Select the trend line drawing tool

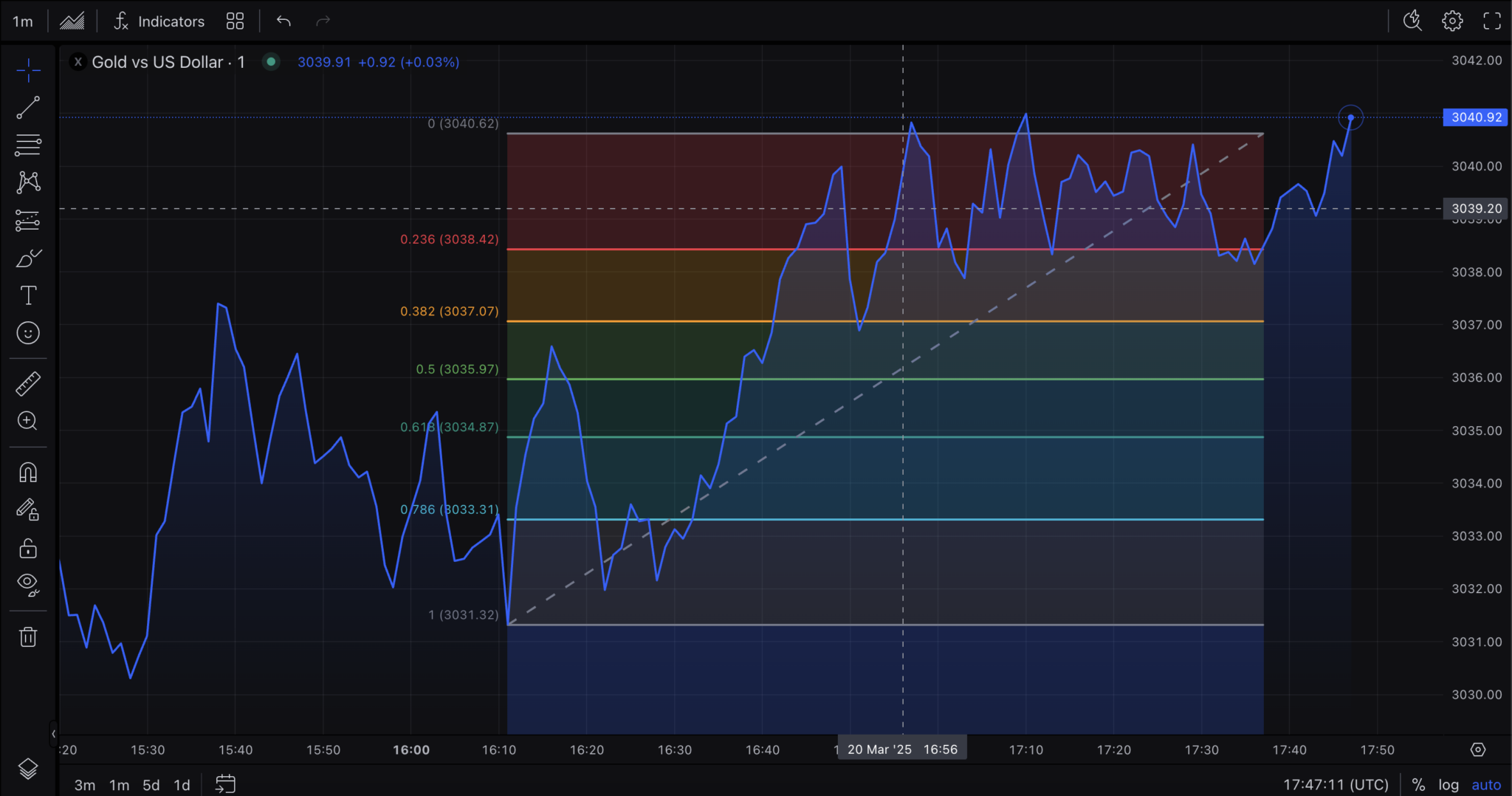pos(28,107)
